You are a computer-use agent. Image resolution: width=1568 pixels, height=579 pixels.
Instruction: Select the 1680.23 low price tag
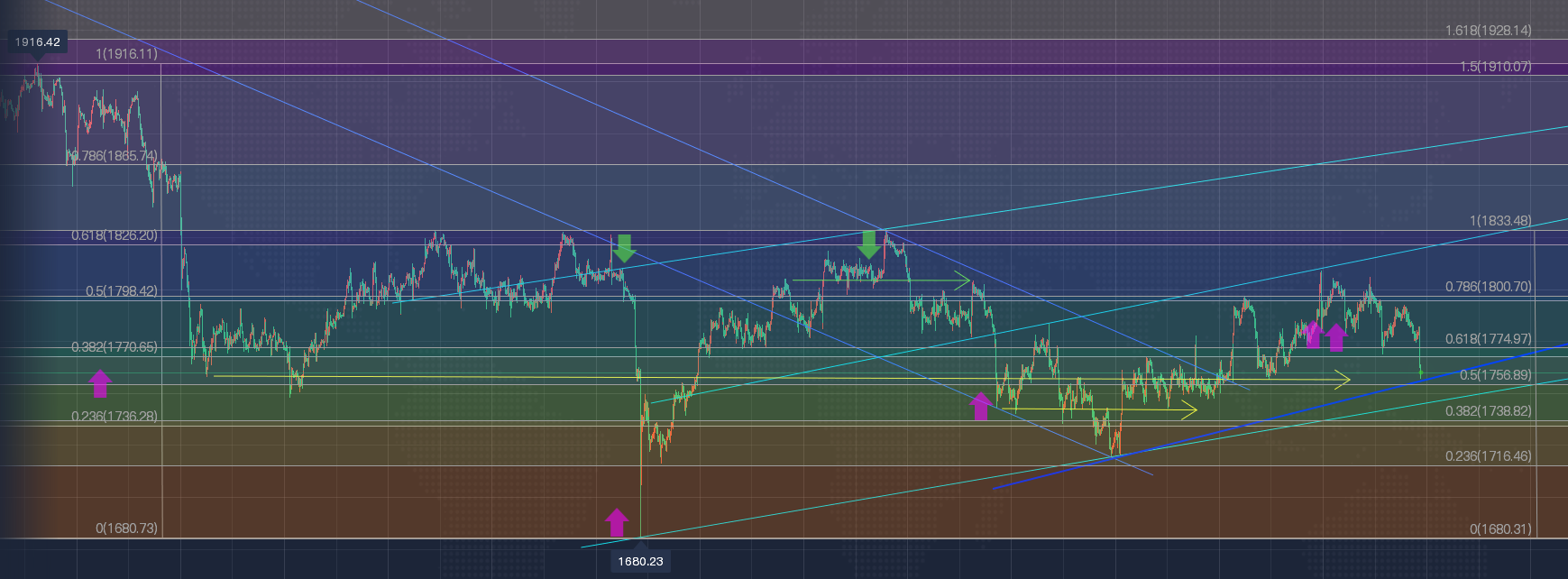tap(640, 561)
